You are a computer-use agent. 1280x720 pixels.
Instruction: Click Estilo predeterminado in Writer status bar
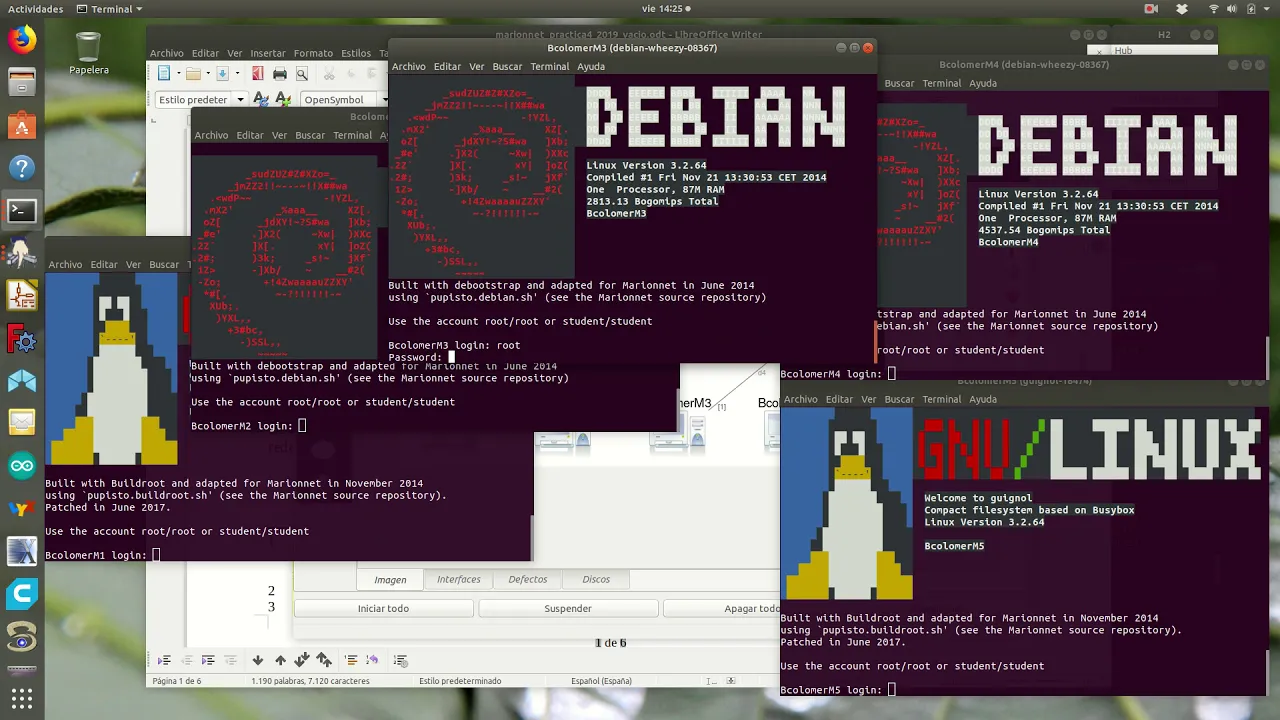460,681
